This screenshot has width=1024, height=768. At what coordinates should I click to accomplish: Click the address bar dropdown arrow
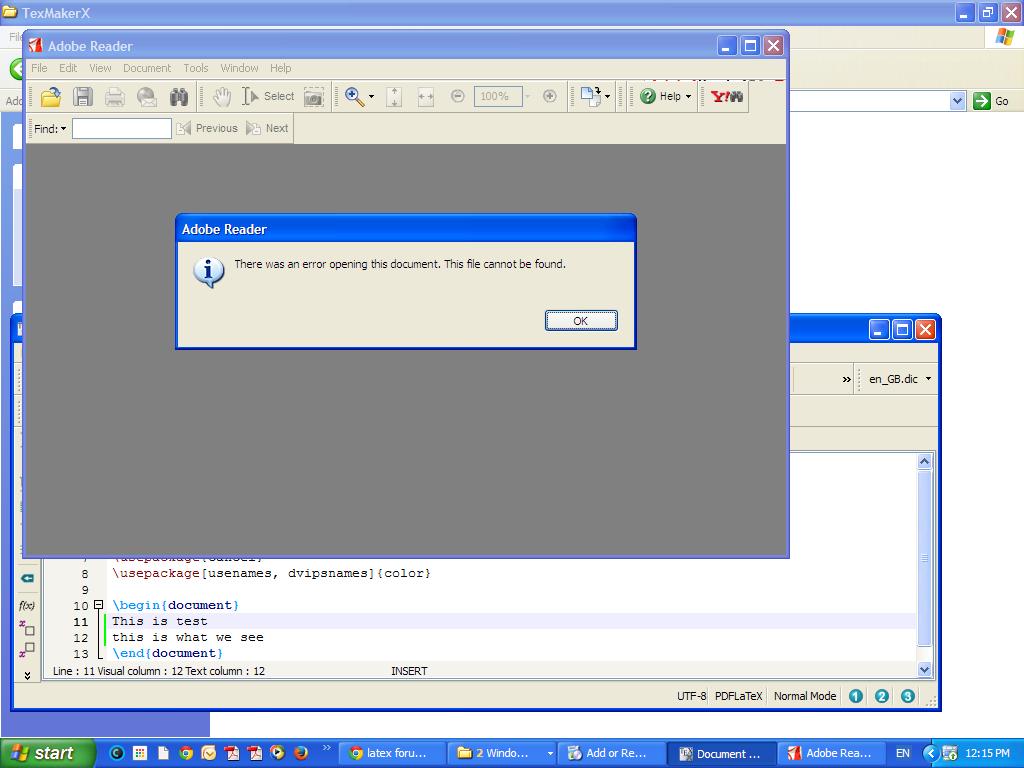(x=957, y=101)
